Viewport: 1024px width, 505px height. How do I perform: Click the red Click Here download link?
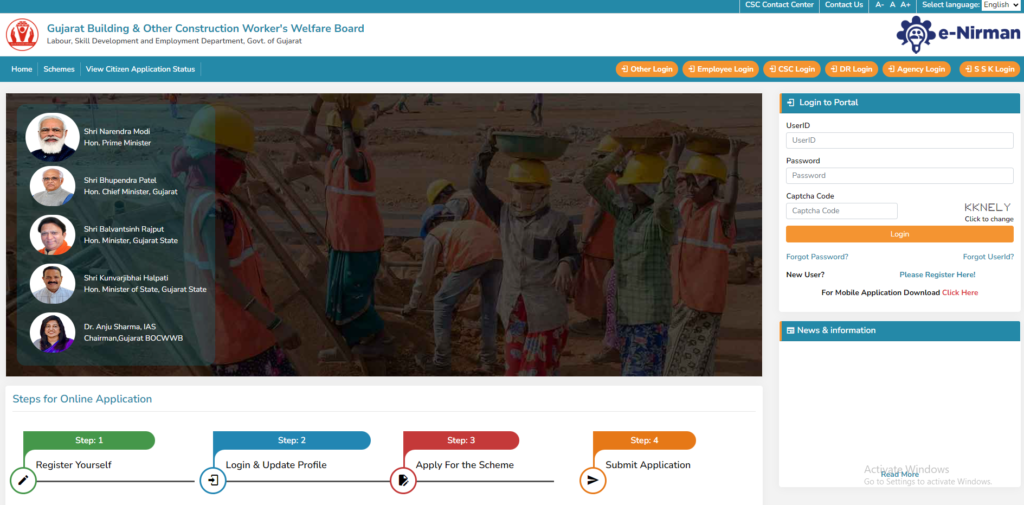pyautogui.click(x=959, y=293)
